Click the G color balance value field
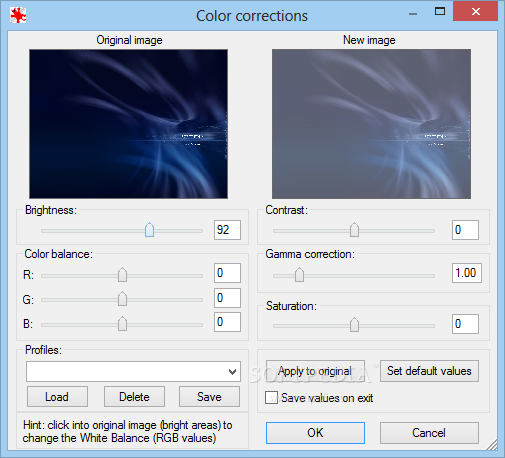505x458 pixels. click(x=227, y=298)
